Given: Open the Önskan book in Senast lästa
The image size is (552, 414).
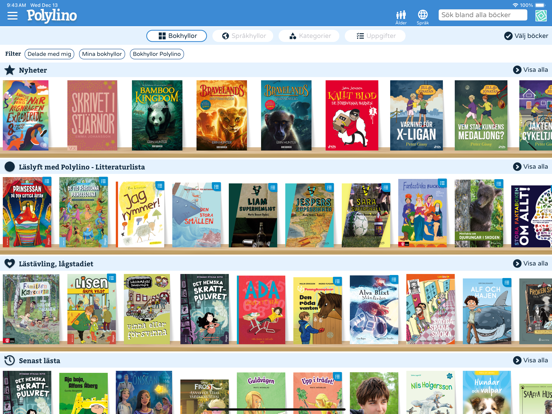Looking at the screenshot, I should [144, 393].
